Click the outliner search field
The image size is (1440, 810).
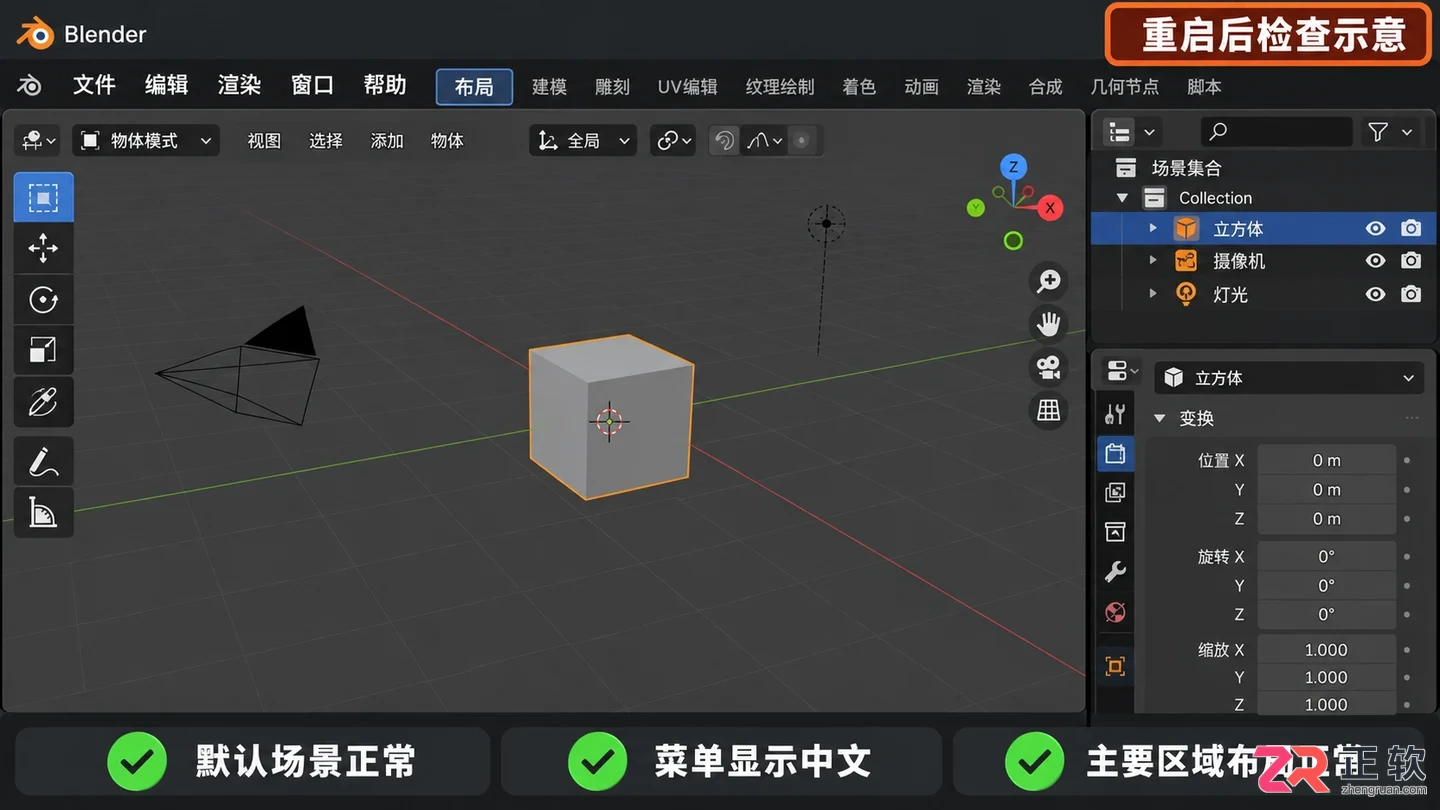(1275, 132)
